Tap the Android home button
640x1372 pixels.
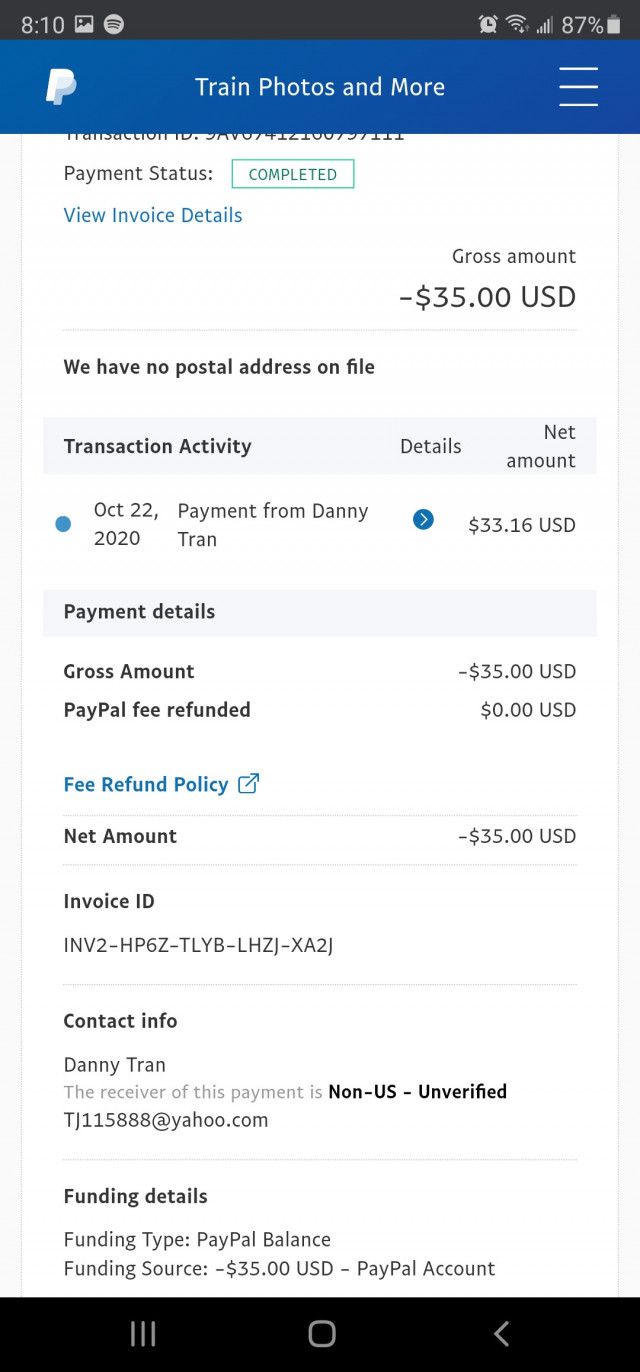tap(322, 1333)
